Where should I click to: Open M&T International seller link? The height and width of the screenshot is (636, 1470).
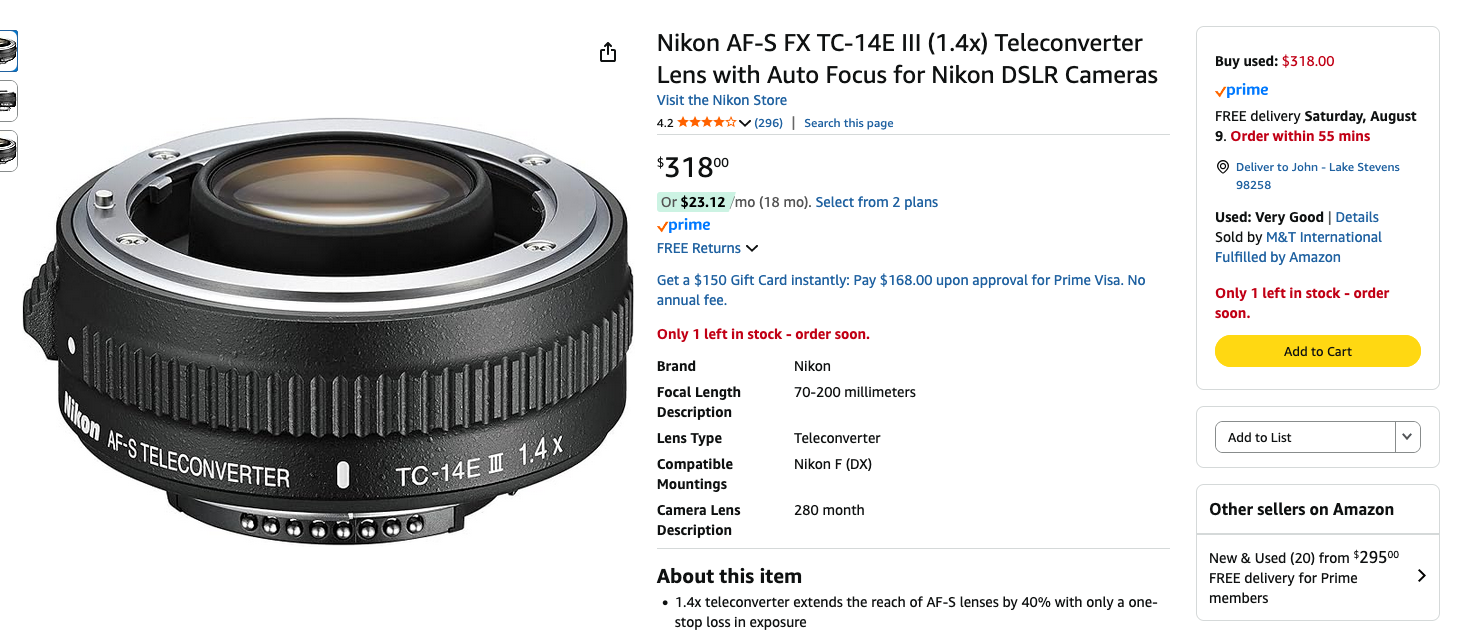click(x=1323, y=237)
